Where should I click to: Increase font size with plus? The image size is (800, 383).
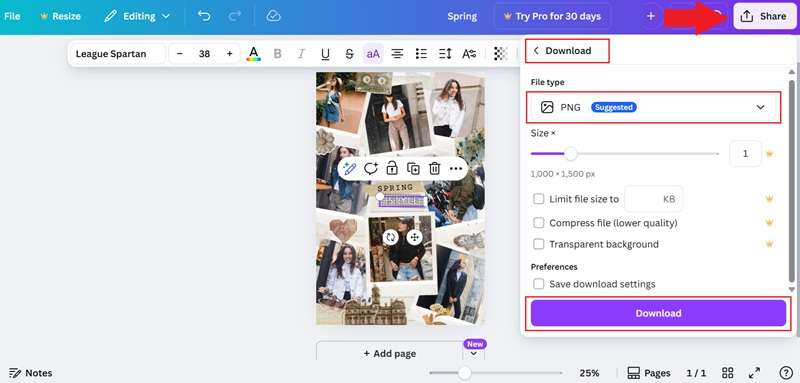pos(230,54)
